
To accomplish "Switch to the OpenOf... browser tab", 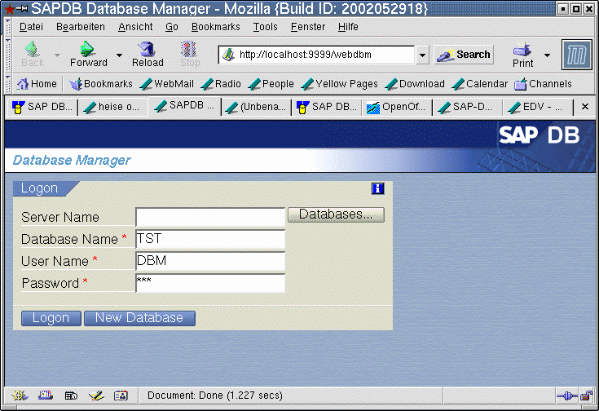I will [397, 107].
